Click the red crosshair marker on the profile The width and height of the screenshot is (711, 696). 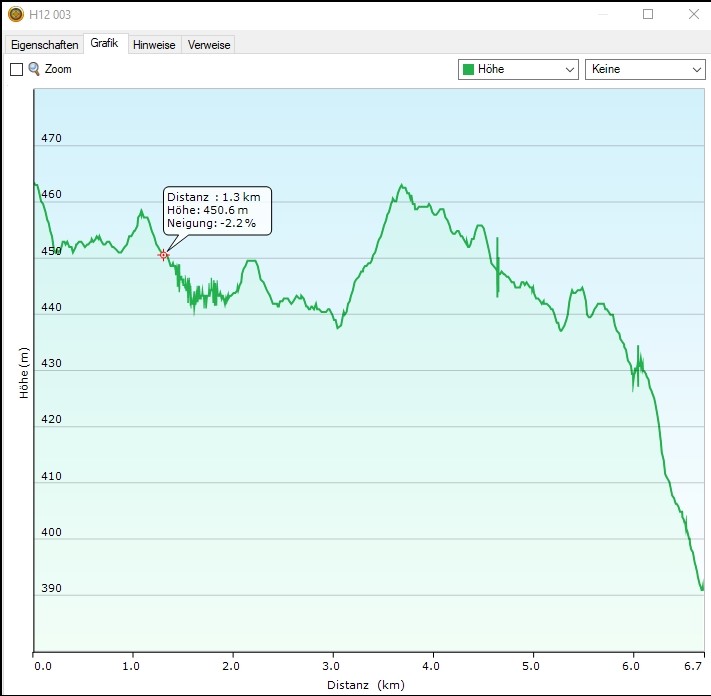pos(164,255)
